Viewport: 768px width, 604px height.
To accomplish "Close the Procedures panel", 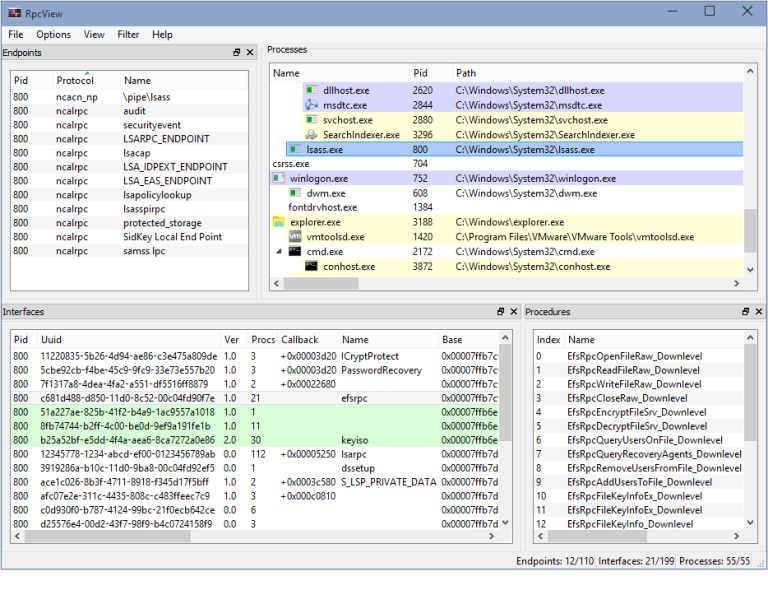I will point(760,312).
